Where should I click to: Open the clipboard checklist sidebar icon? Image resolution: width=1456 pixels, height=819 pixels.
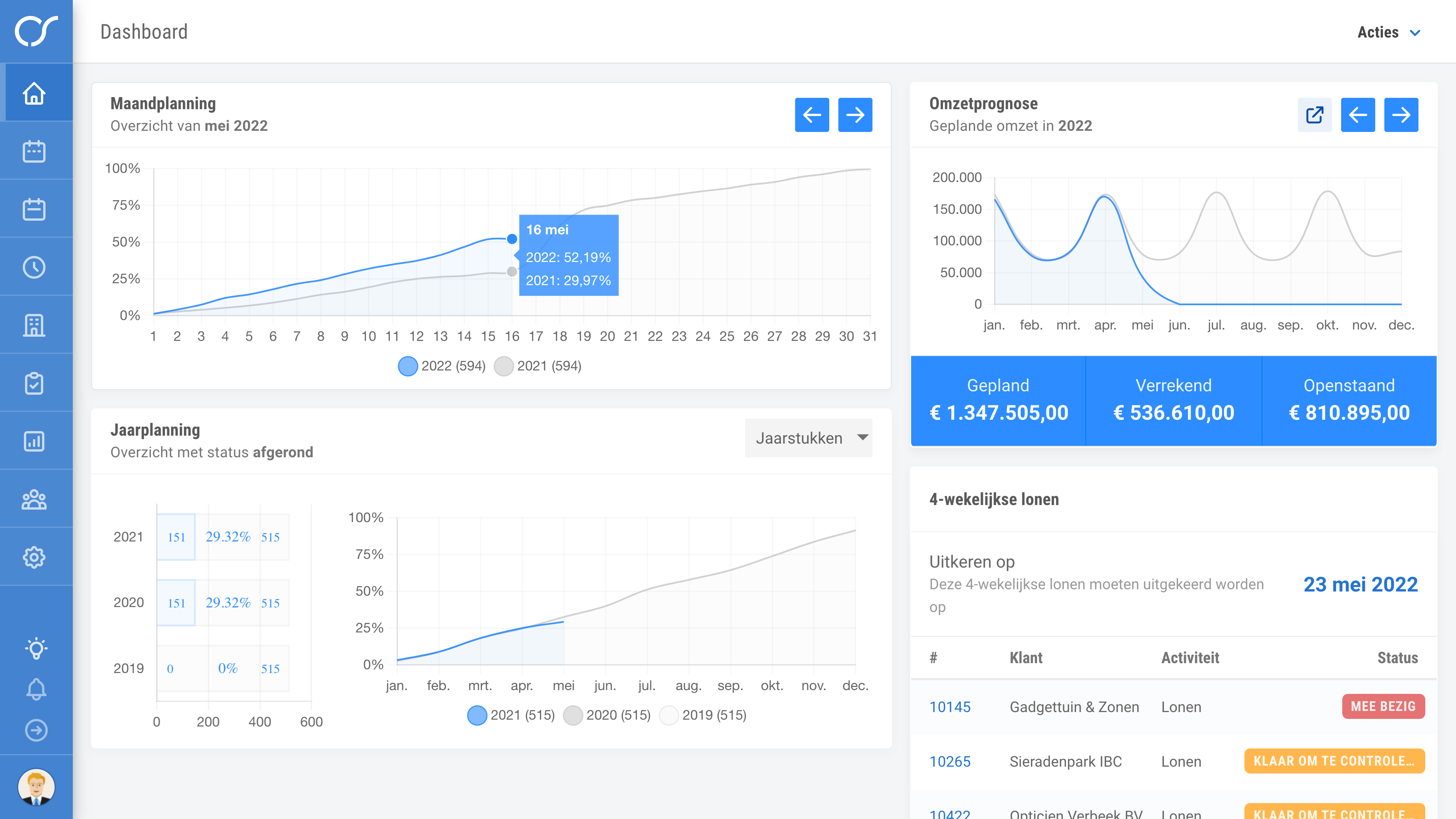tap(35, 383)
